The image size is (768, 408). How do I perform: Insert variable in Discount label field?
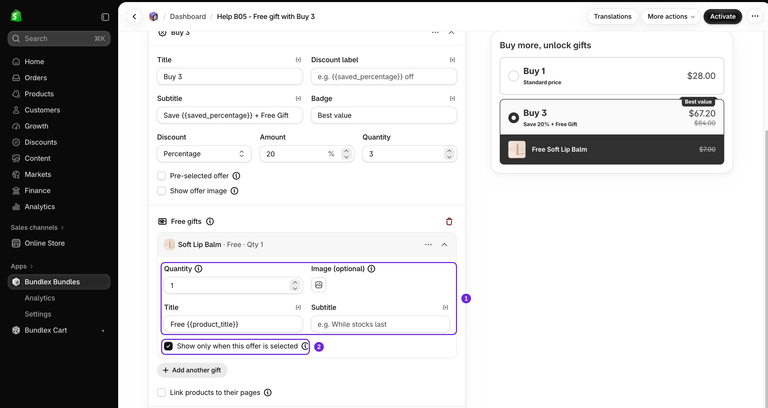452,60
